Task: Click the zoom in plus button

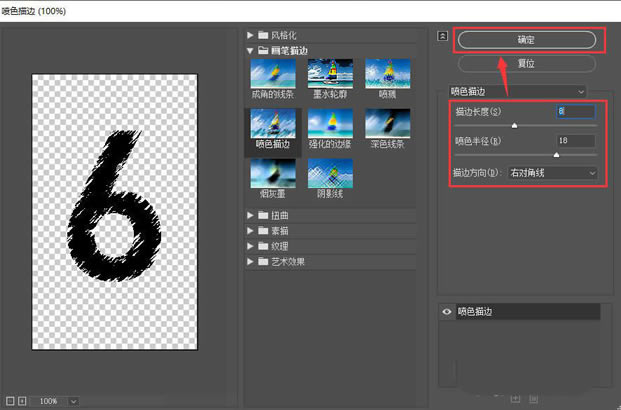Action: (22, 401)
